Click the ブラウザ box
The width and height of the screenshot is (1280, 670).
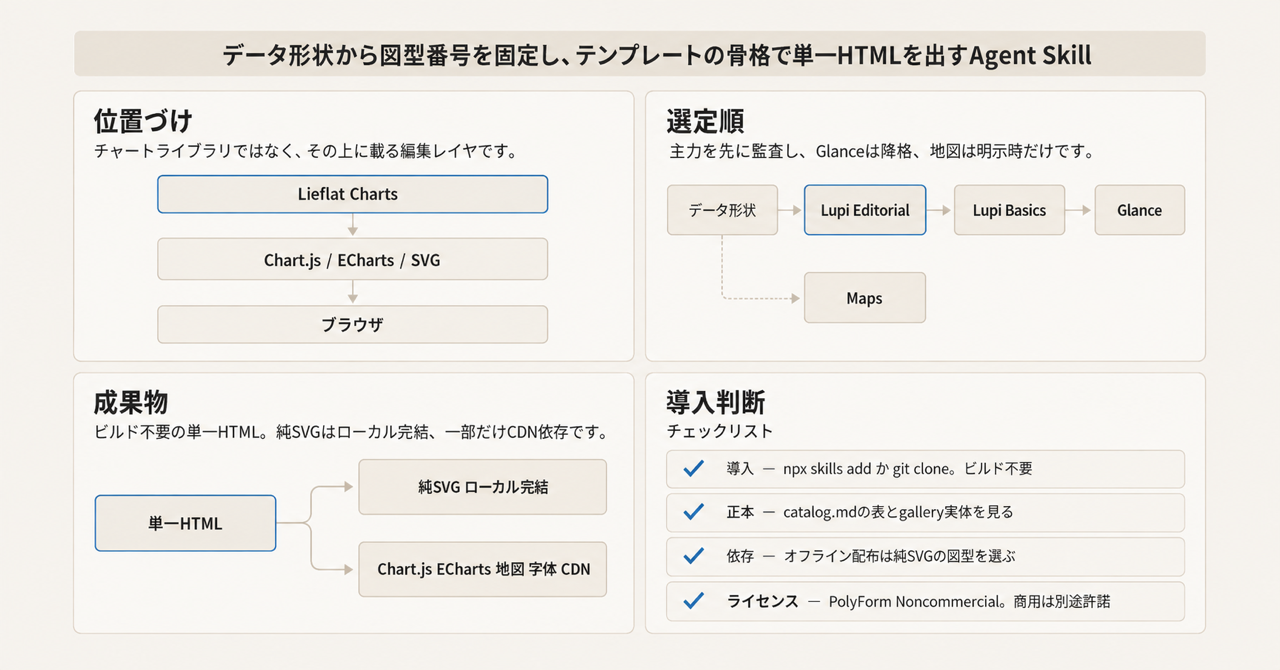[x=352, y=324]
